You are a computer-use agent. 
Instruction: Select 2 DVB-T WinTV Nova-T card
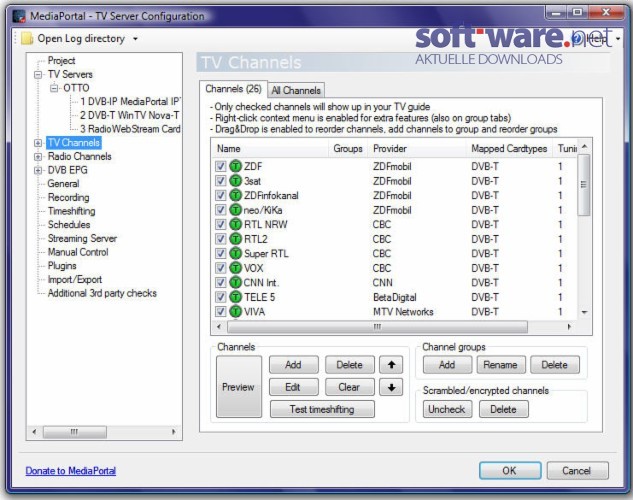(x=129, y=115)
